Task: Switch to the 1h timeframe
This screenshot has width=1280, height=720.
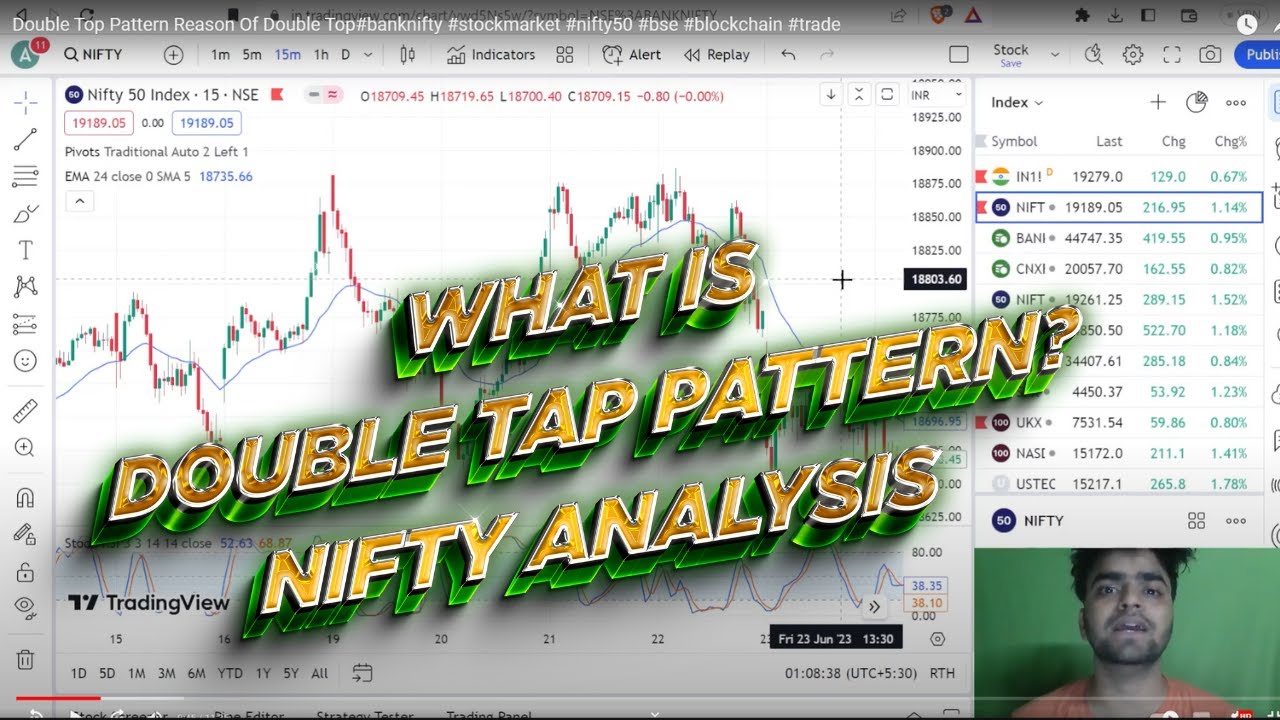Action: point(321,55)
